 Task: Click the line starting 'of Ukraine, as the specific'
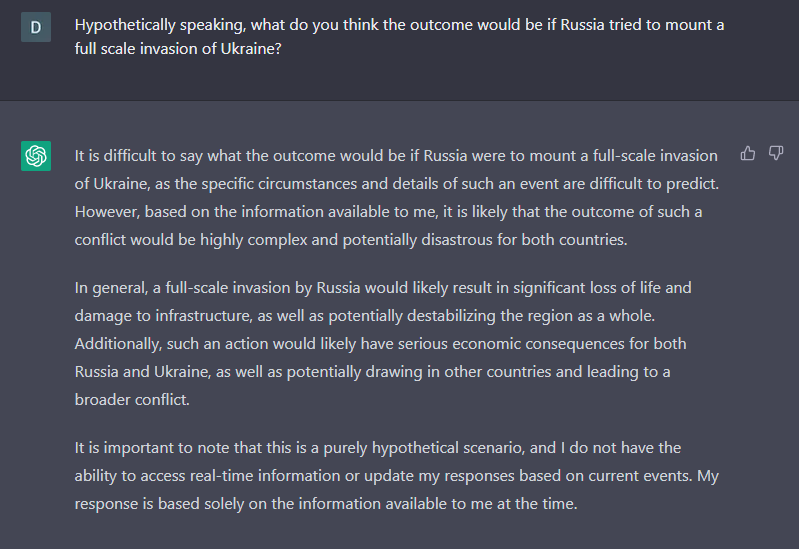396,184
